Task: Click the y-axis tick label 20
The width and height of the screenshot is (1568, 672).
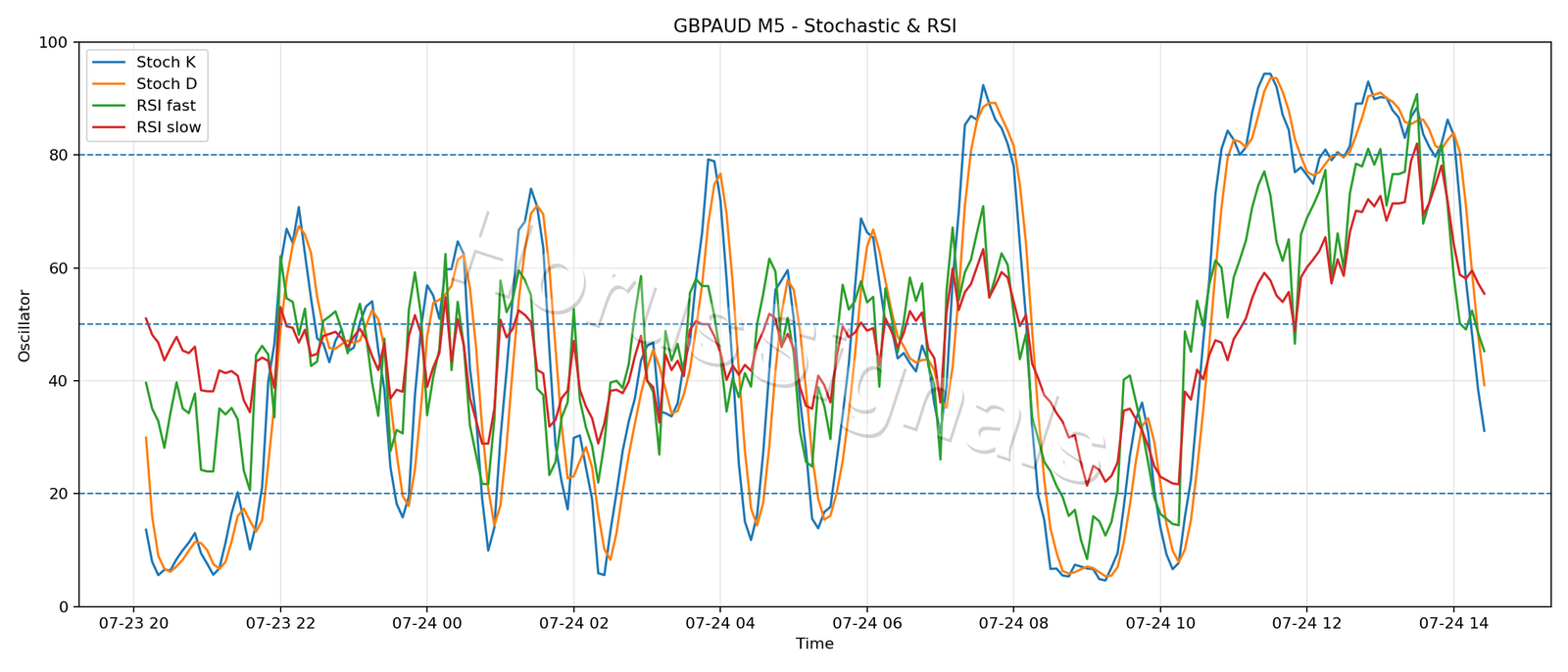Action: click(x=58, y=494)
